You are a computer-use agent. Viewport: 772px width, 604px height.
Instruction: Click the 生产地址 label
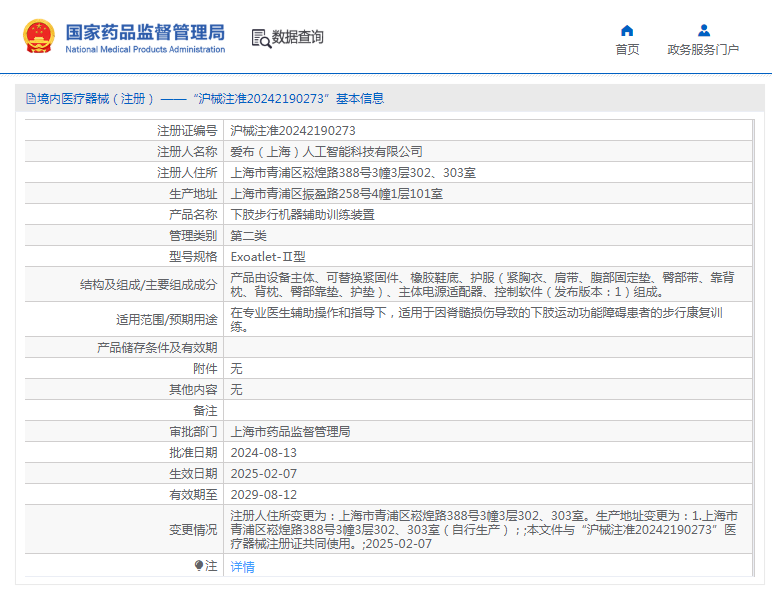(193, 194)
